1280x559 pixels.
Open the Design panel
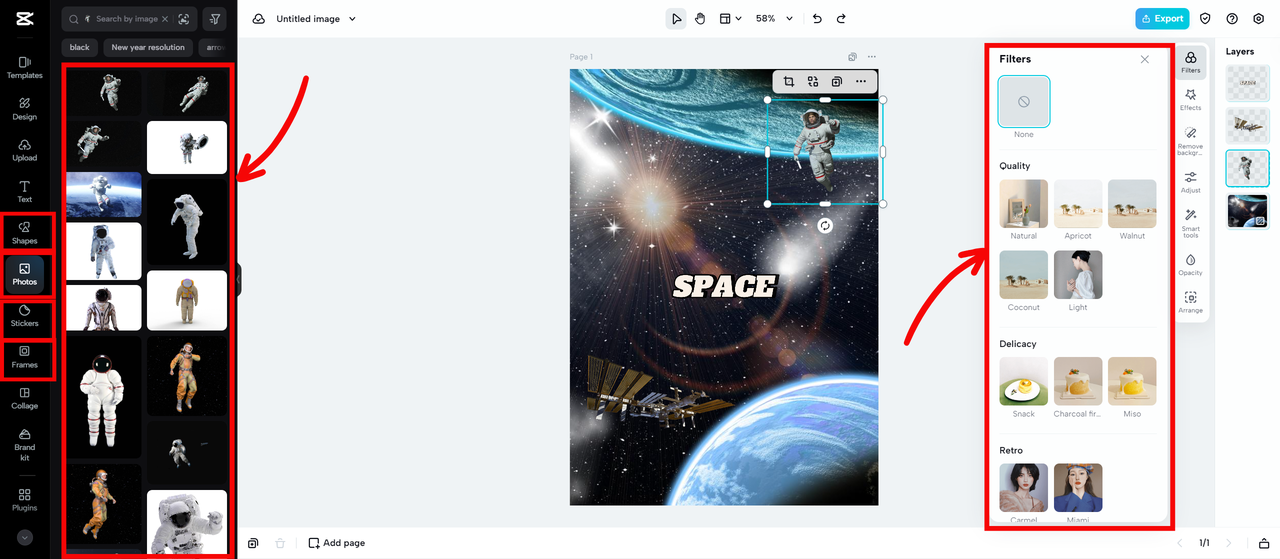pyautogui.click(x=24, y=109)
